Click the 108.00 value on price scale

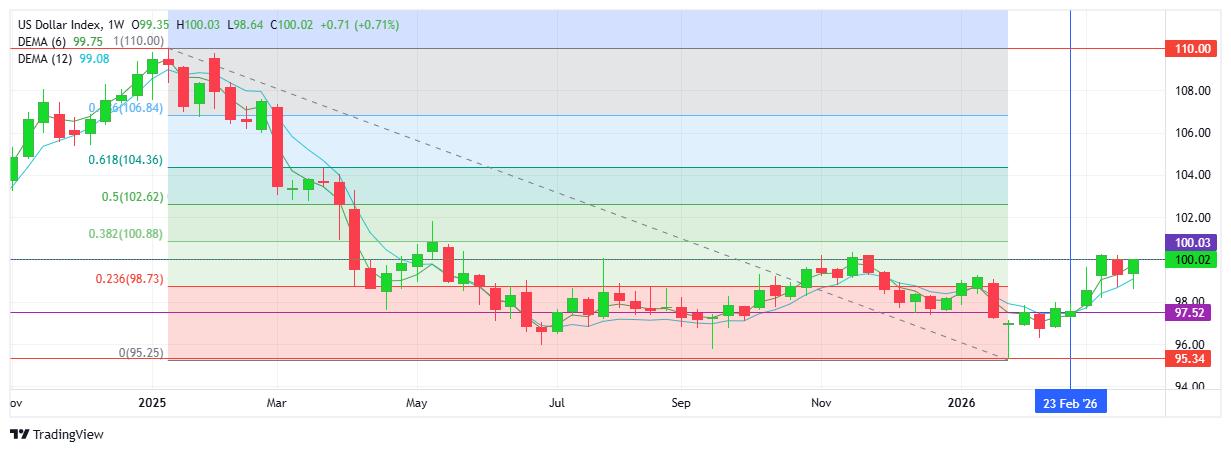1193,91
